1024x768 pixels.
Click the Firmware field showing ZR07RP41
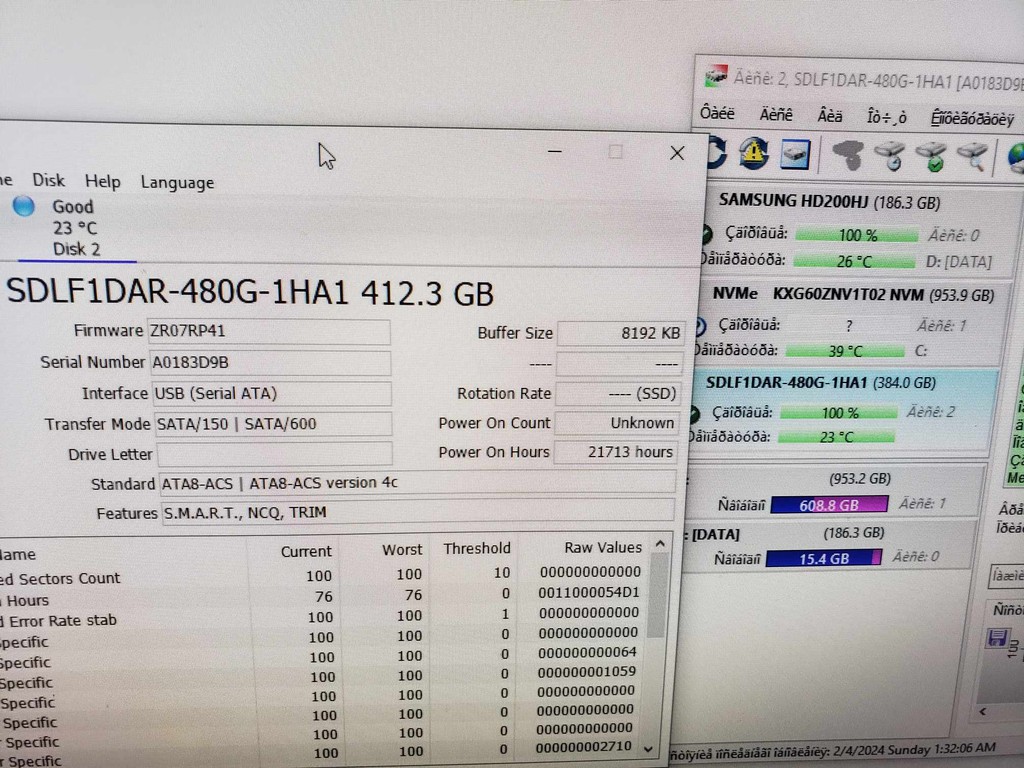pyautogui.click(x=268, y=331)
